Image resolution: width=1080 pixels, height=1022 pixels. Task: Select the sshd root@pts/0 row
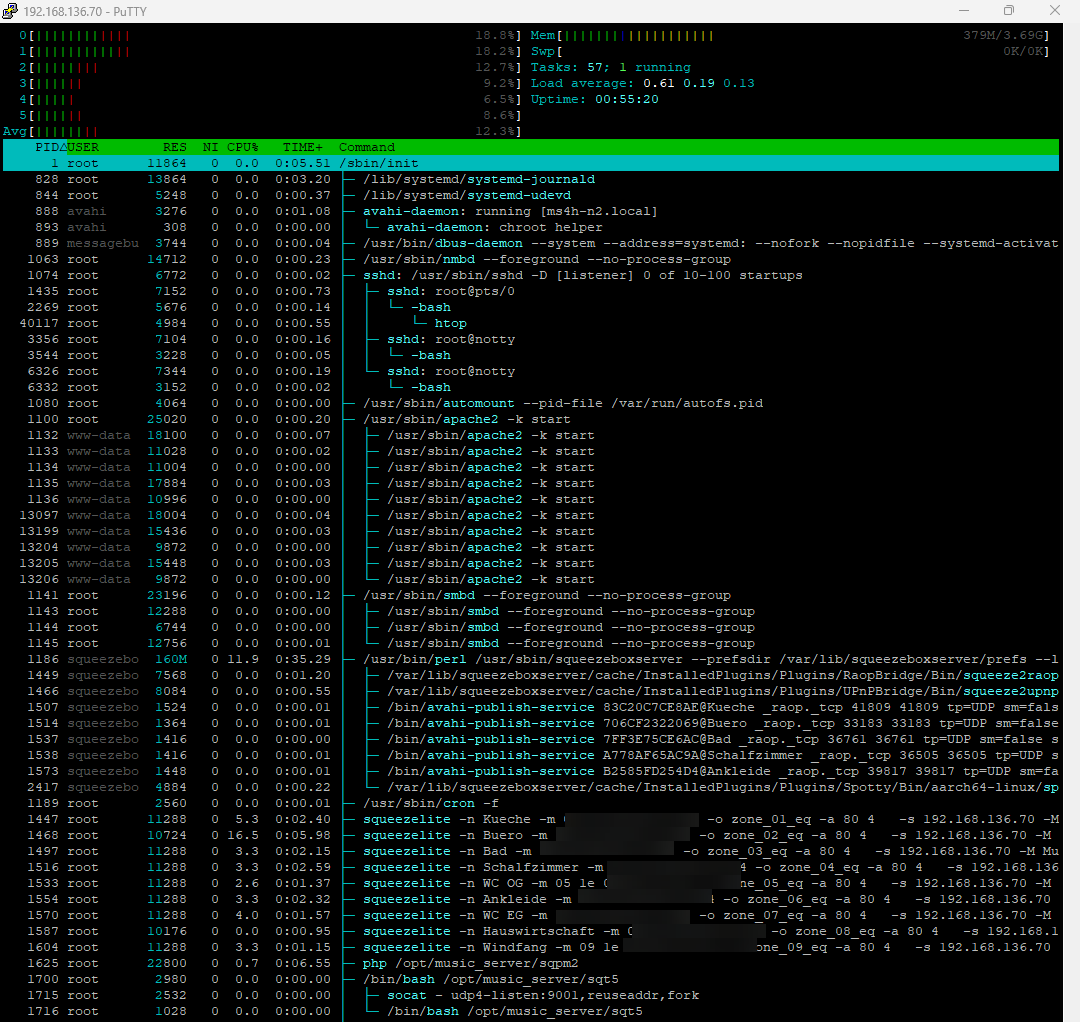(x=530, y=291)
